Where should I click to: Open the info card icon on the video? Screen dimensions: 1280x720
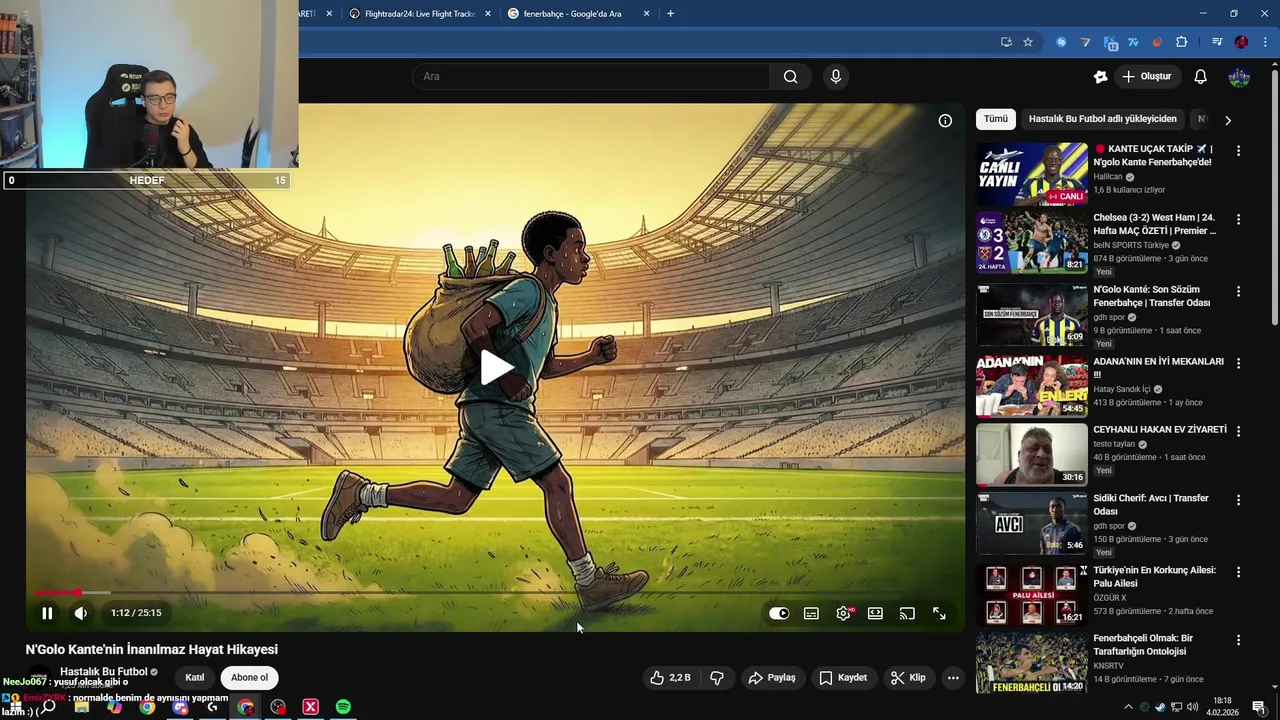click(945, 120)
